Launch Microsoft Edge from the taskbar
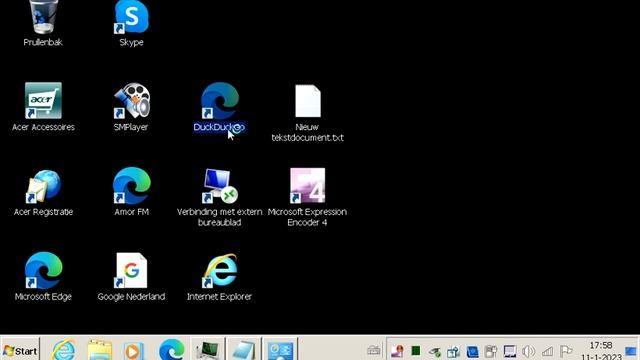The height and width of the screenshot is (360, 640). (171, 350)
